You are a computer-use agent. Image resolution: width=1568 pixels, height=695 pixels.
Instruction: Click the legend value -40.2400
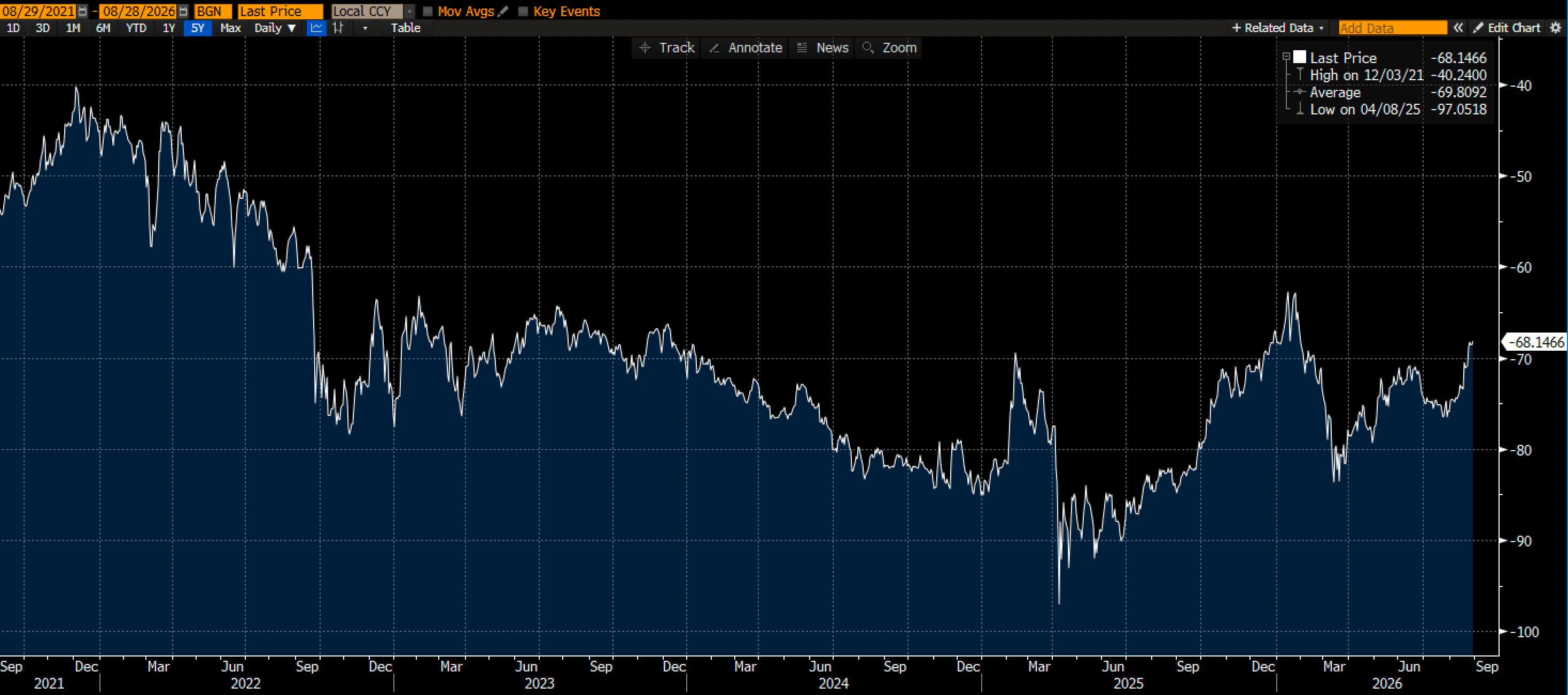1458,75
